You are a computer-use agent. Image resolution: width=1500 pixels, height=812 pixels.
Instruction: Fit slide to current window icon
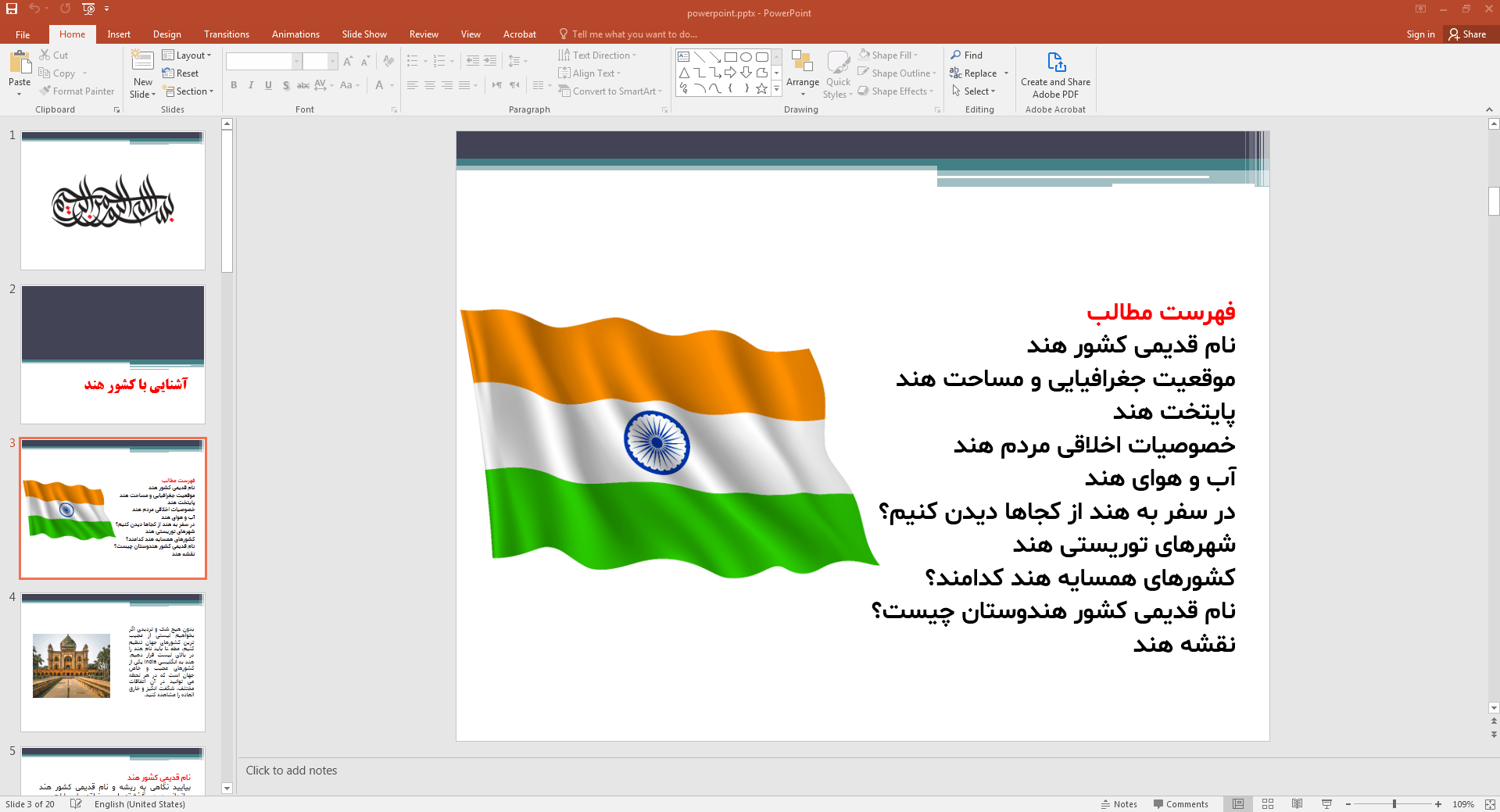tap(1490, 803)
